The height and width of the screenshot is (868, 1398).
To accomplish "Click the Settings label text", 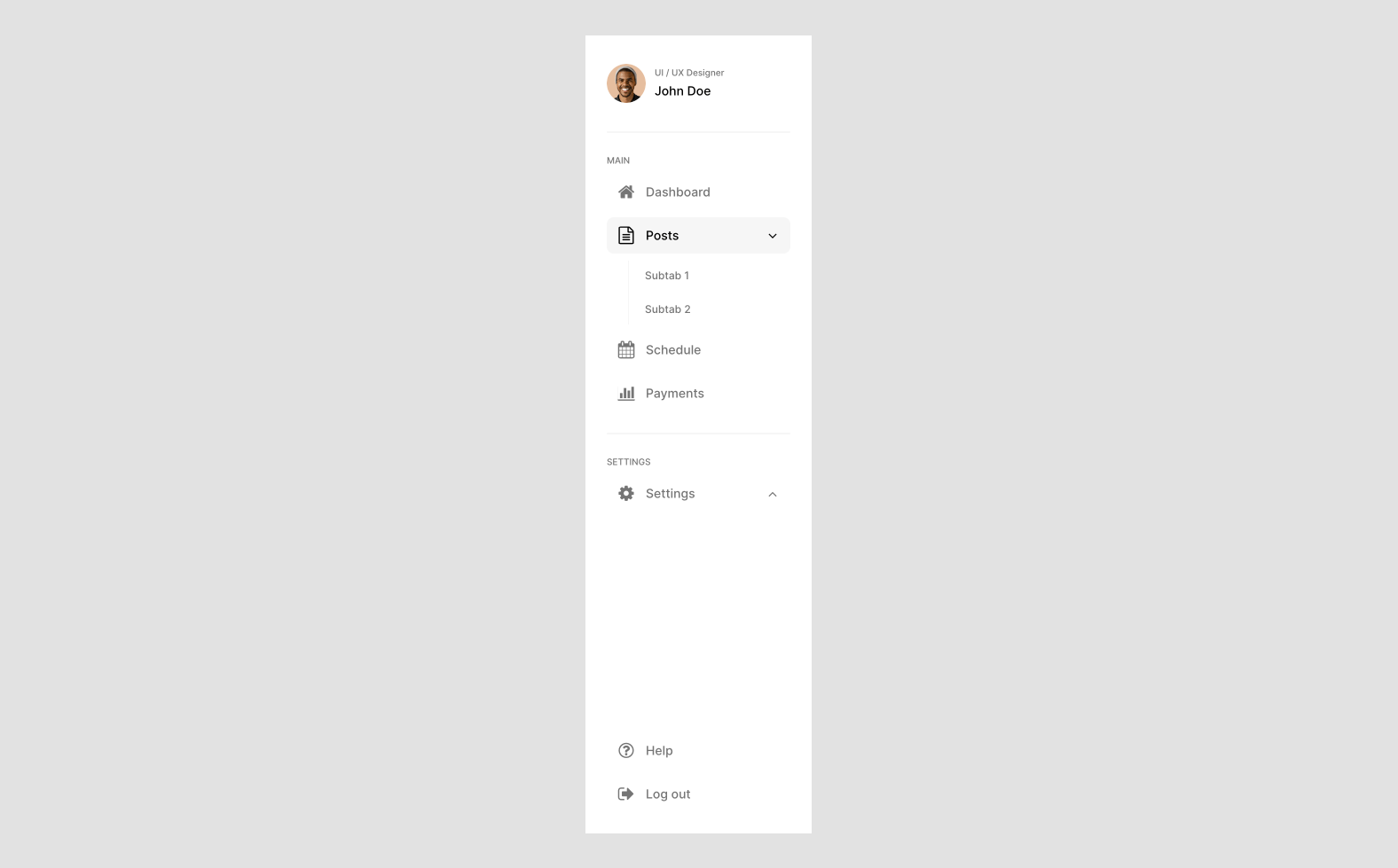I will point(670,494).
